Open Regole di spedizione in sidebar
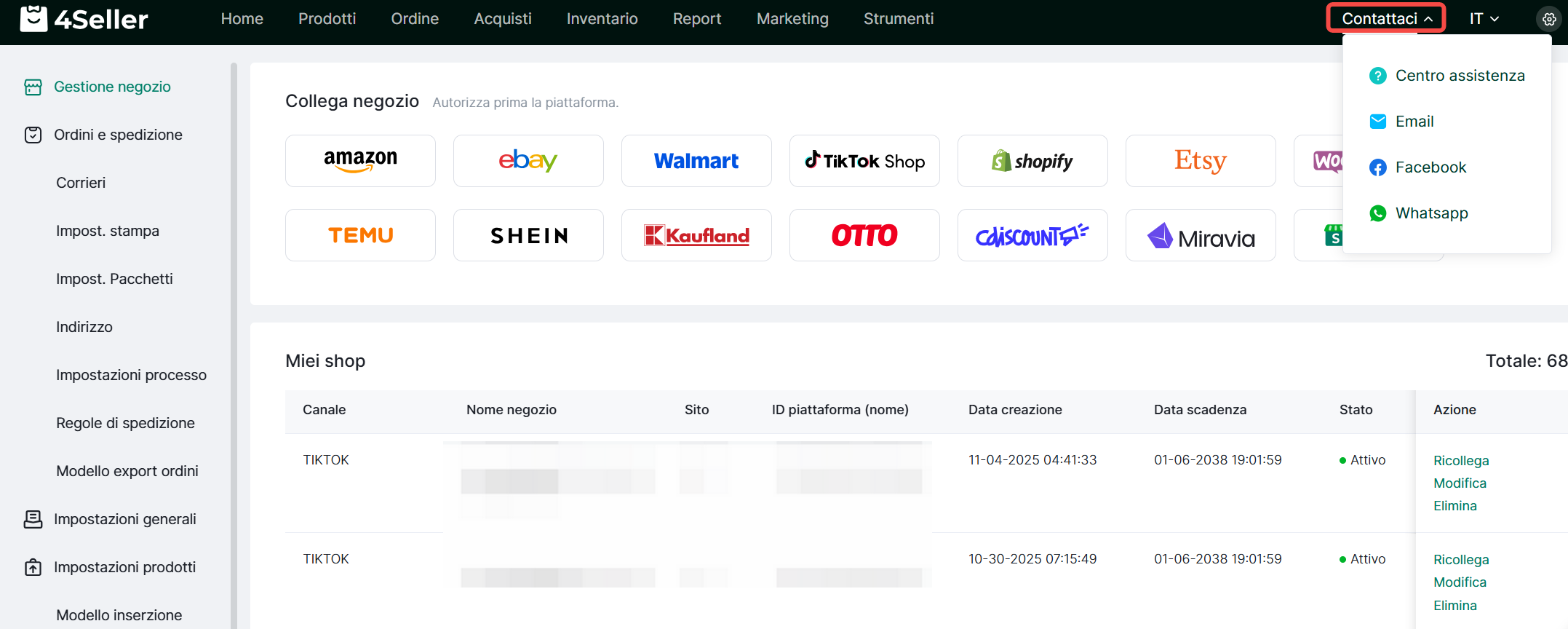1568x629 pixels. point(125,423)
